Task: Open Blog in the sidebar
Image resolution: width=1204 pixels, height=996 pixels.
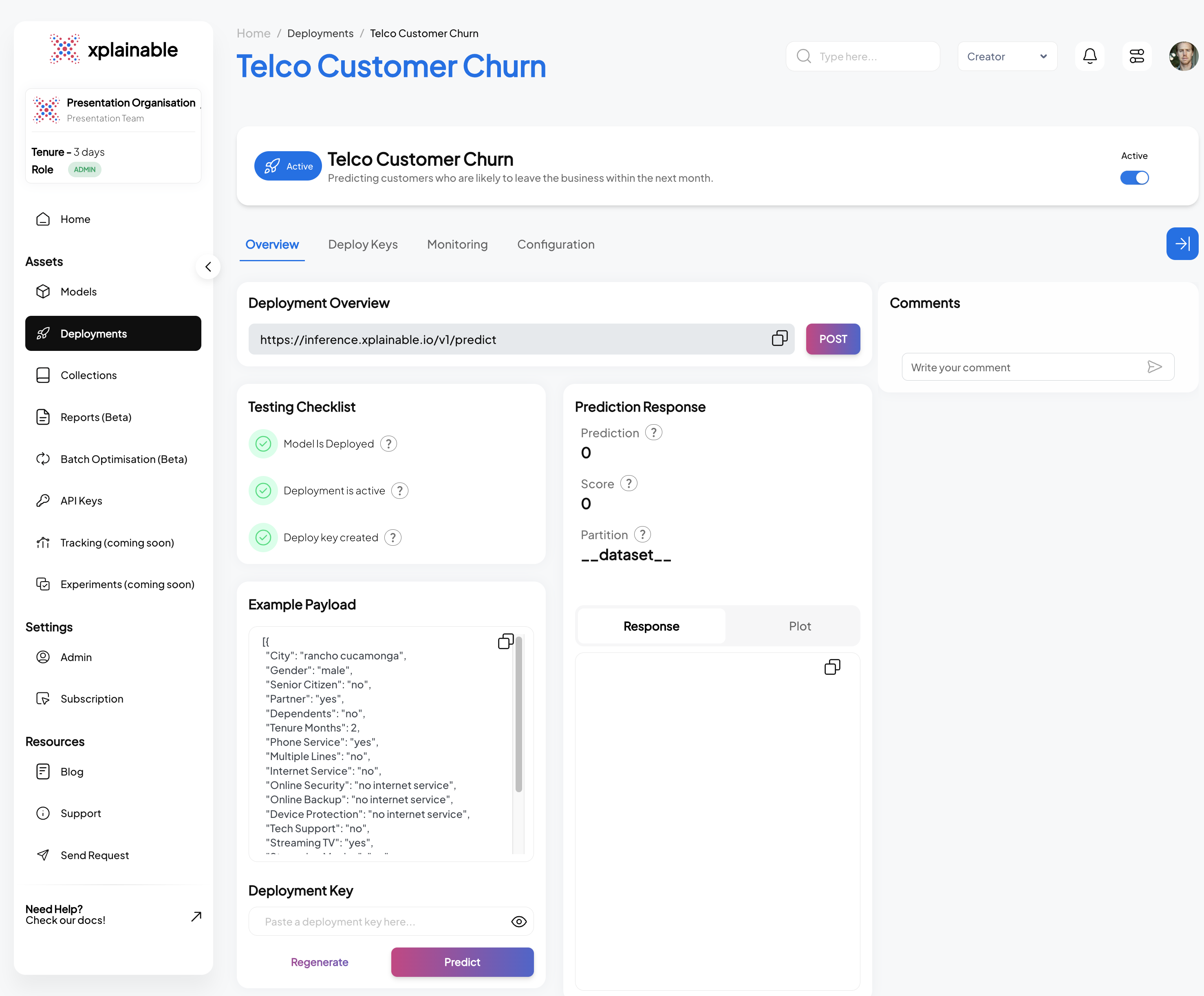Action: pyautogui.click(x=113, y=772)
